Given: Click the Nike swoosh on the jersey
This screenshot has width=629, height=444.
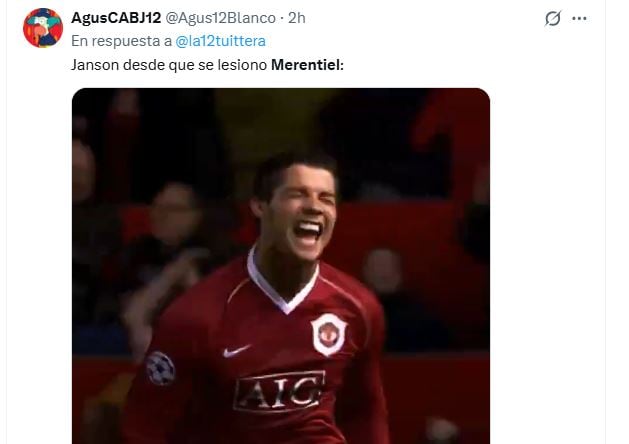Looking at the screenshot, I should [236, 351].
